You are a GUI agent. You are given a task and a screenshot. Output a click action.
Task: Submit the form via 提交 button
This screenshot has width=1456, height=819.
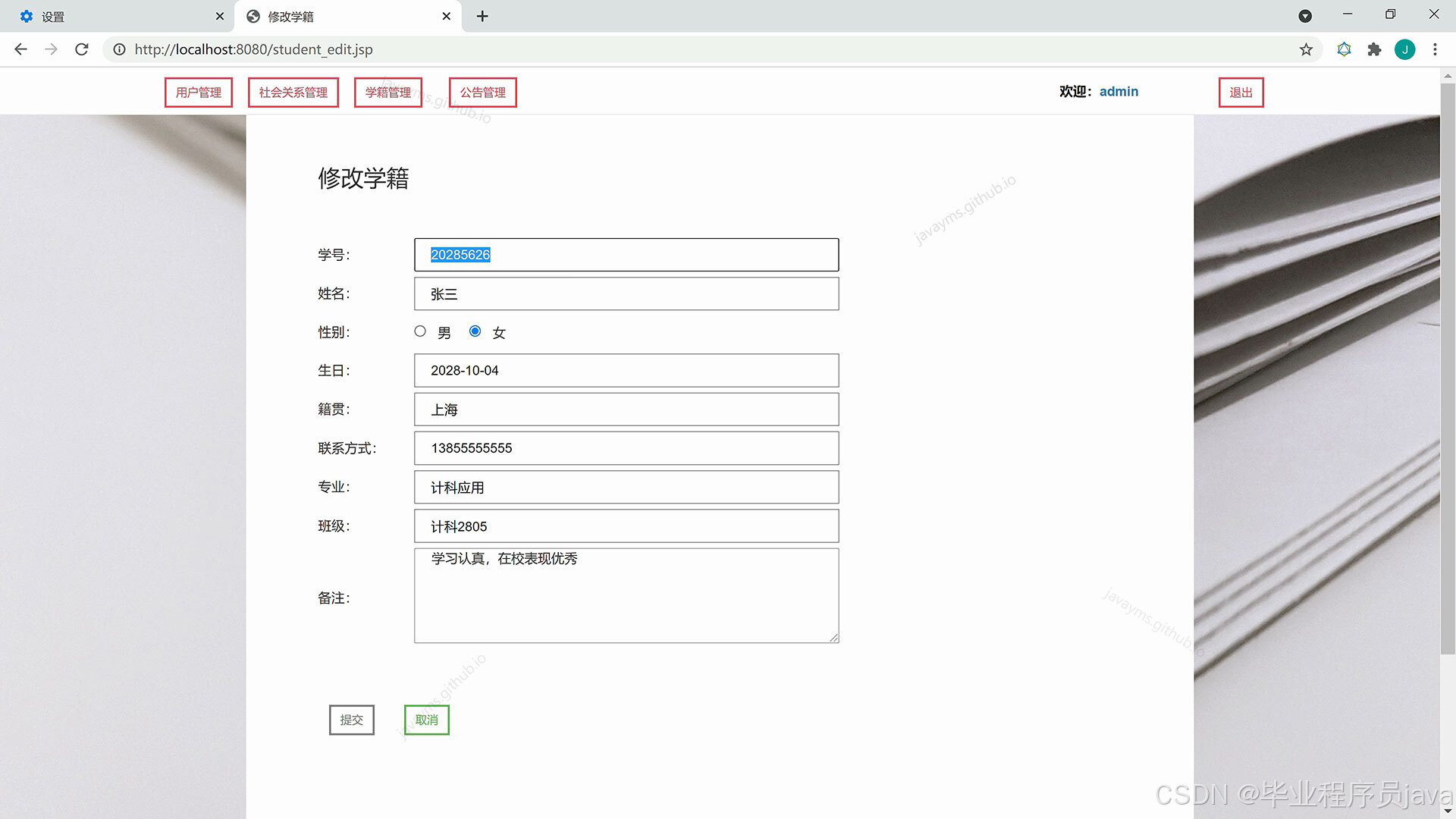point(351,719)
